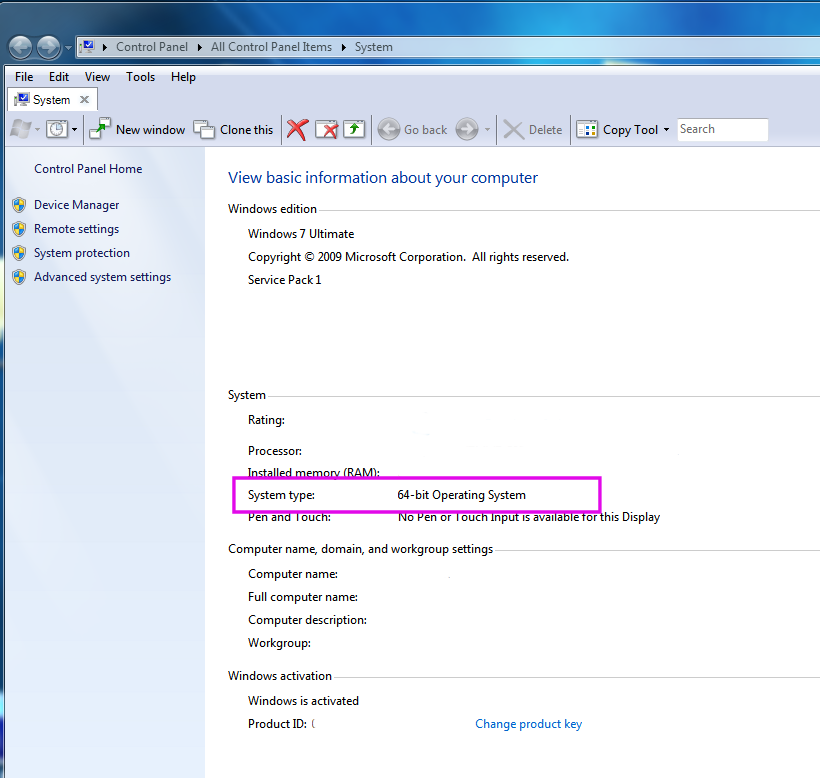Open System protection link
The width and height of the screenshot is (820, 778).
tap(82, 253)
